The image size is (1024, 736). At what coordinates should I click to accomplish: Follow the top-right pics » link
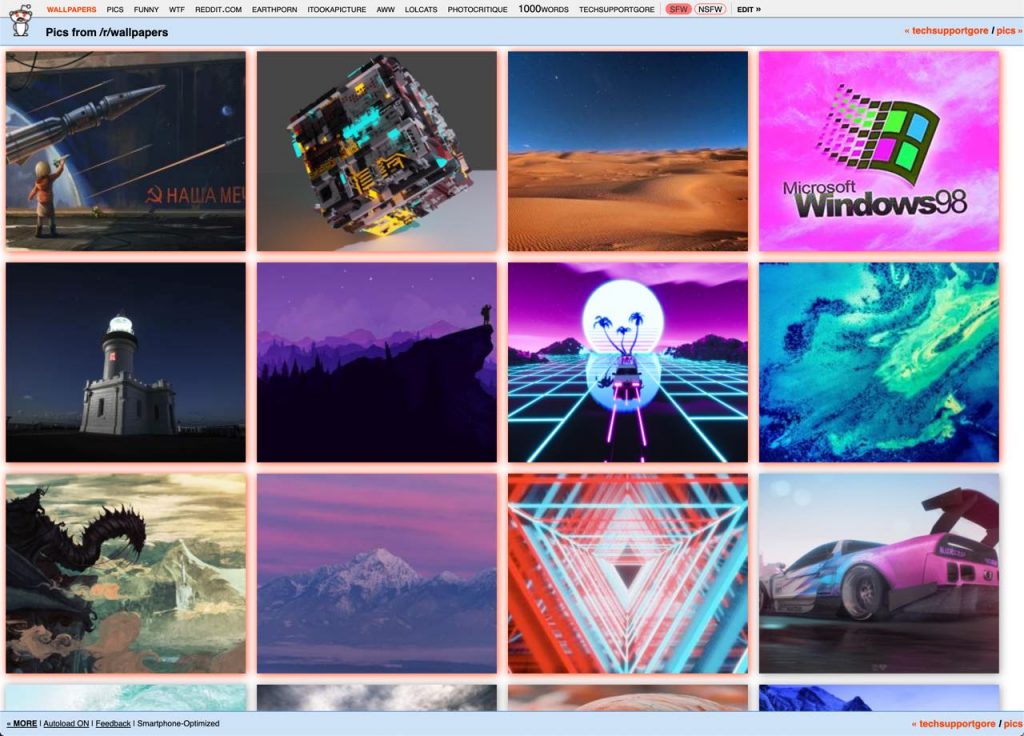[x=1009, y=31]
